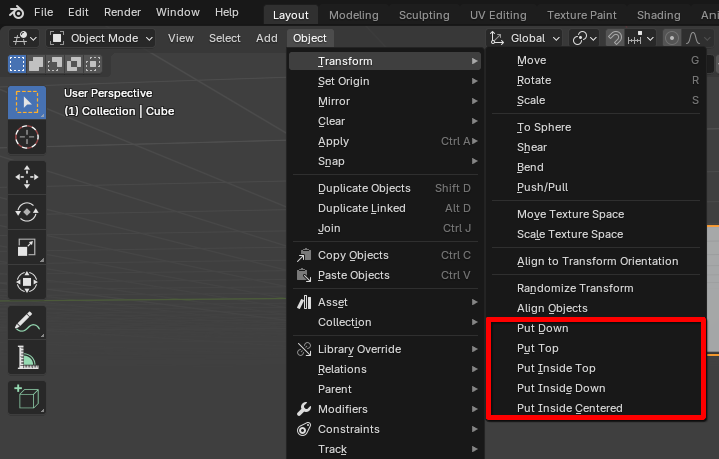Set selection mode to Subtract
Image resolution: width=719 pixels, height=459 pixels.
[x=55, y=64]
